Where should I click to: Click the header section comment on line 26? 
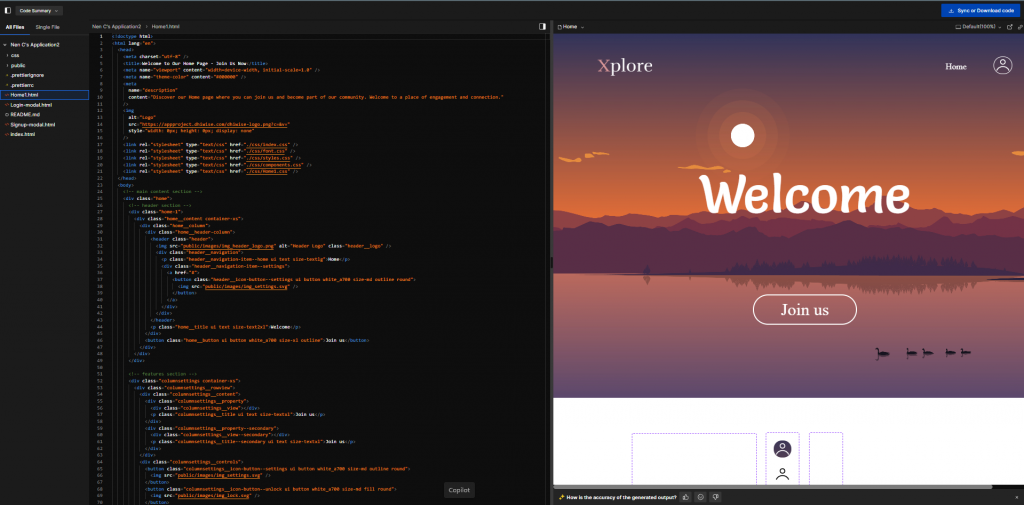tap(160, 205)
